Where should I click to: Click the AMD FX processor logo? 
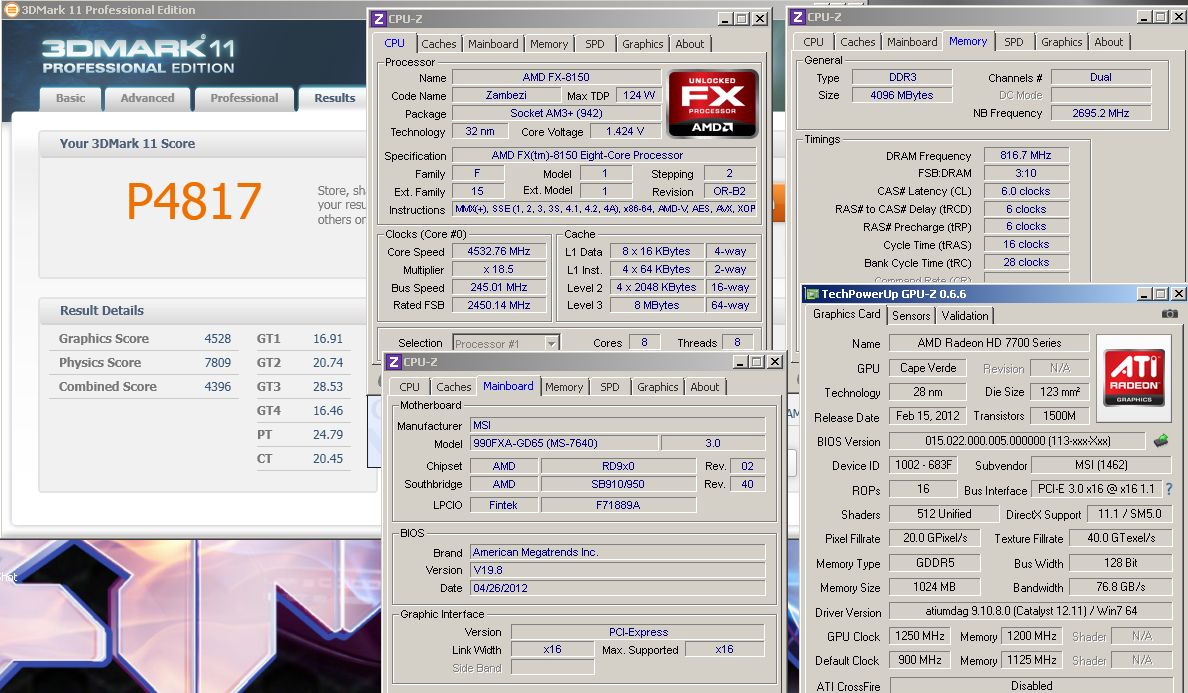[x=712, y=103]
